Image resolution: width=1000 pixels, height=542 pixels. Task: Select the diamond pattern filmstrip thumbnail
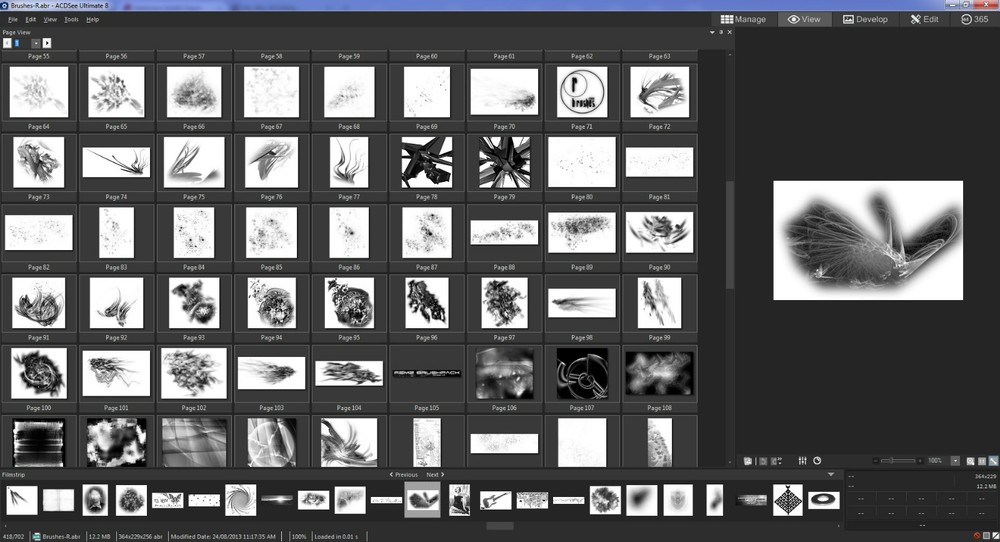[x=788, y=500]
